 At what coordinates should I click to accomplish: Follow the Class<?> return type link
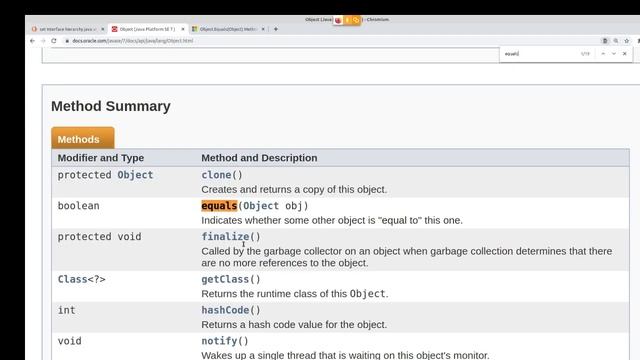(72, 279)
